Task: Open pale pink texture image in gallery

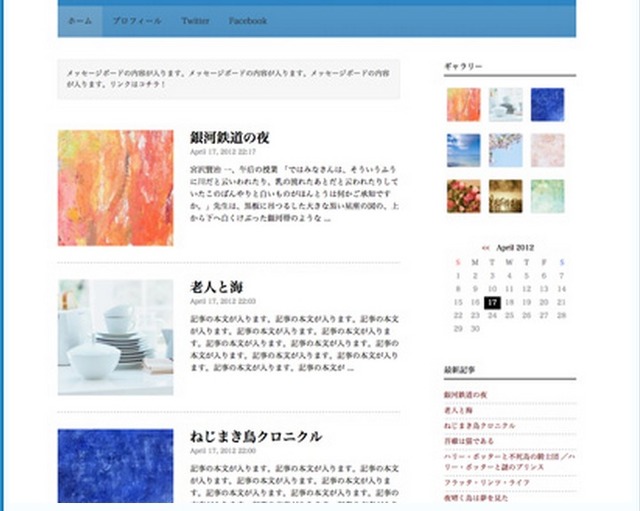Action: click(x=548, y=150)
